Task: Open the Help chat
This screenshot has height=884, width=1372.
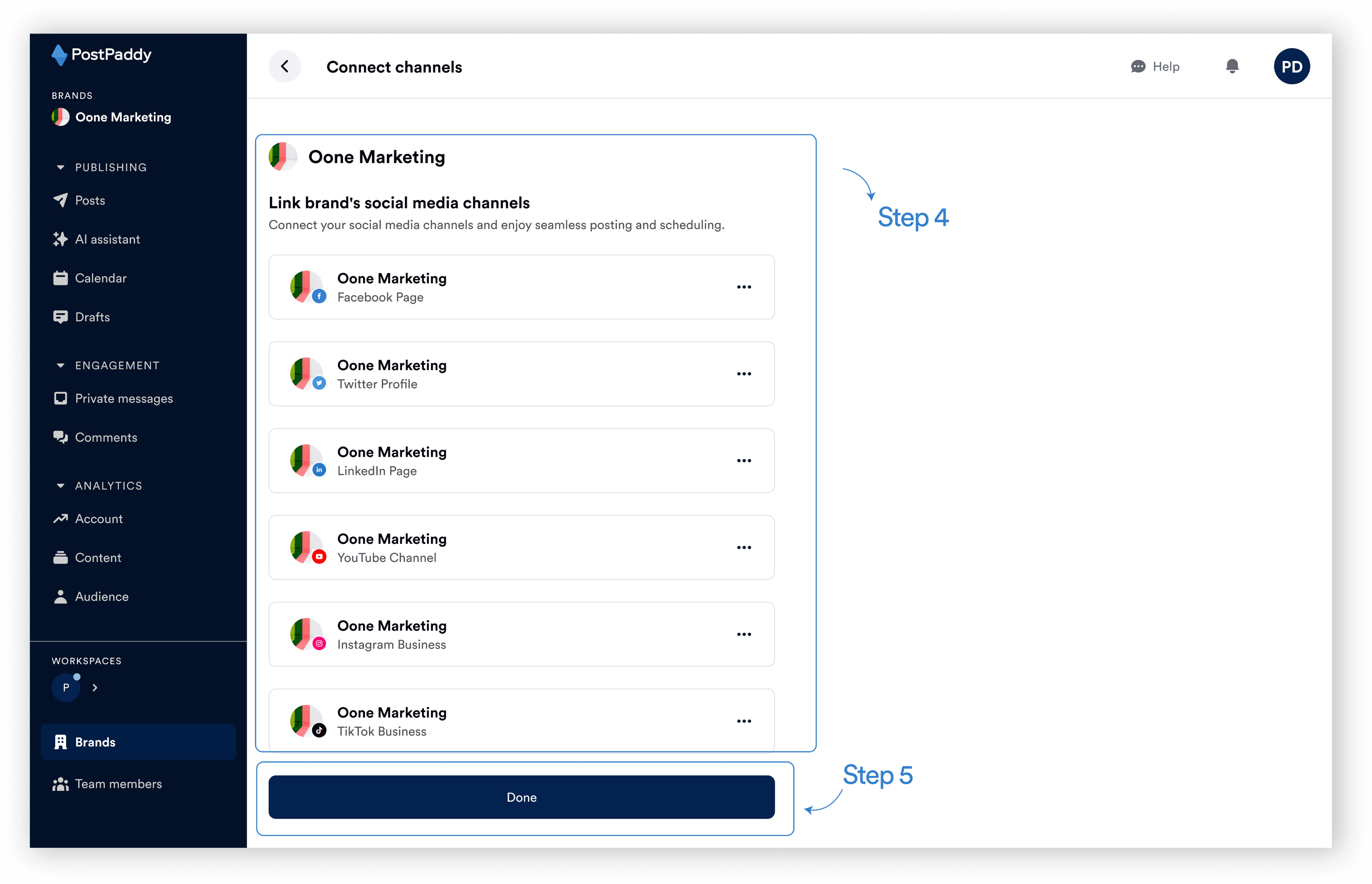Action: (x=1155, y=67)
